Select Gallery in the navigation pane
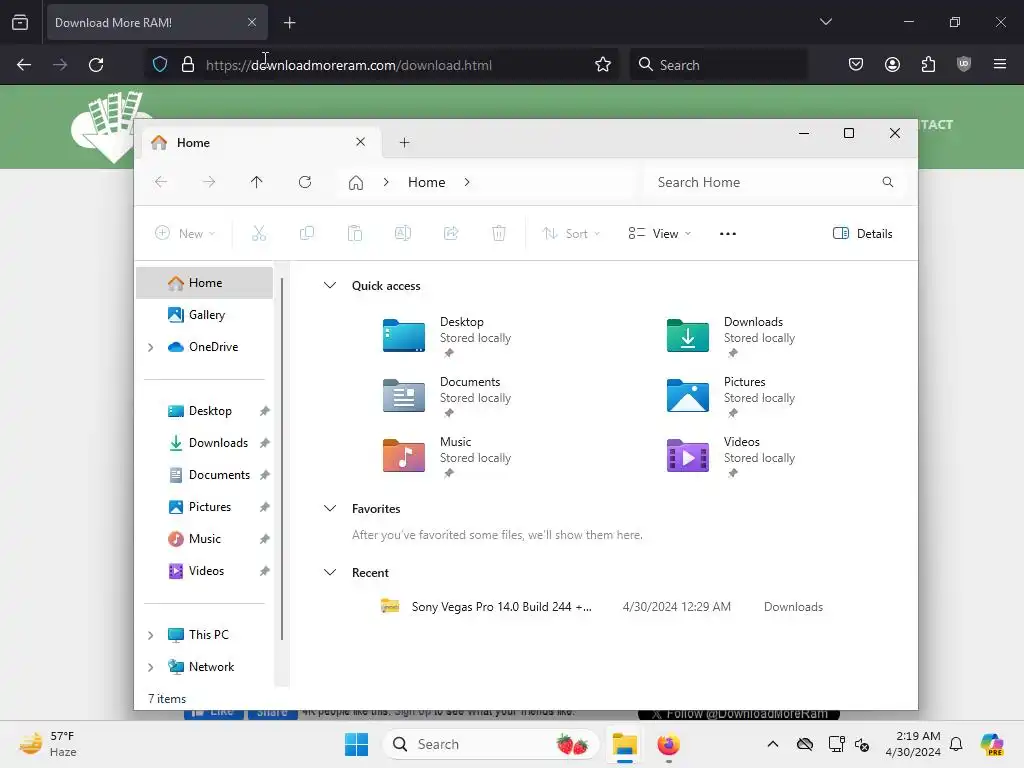1024x768 pixels. [x=204, y=315]
